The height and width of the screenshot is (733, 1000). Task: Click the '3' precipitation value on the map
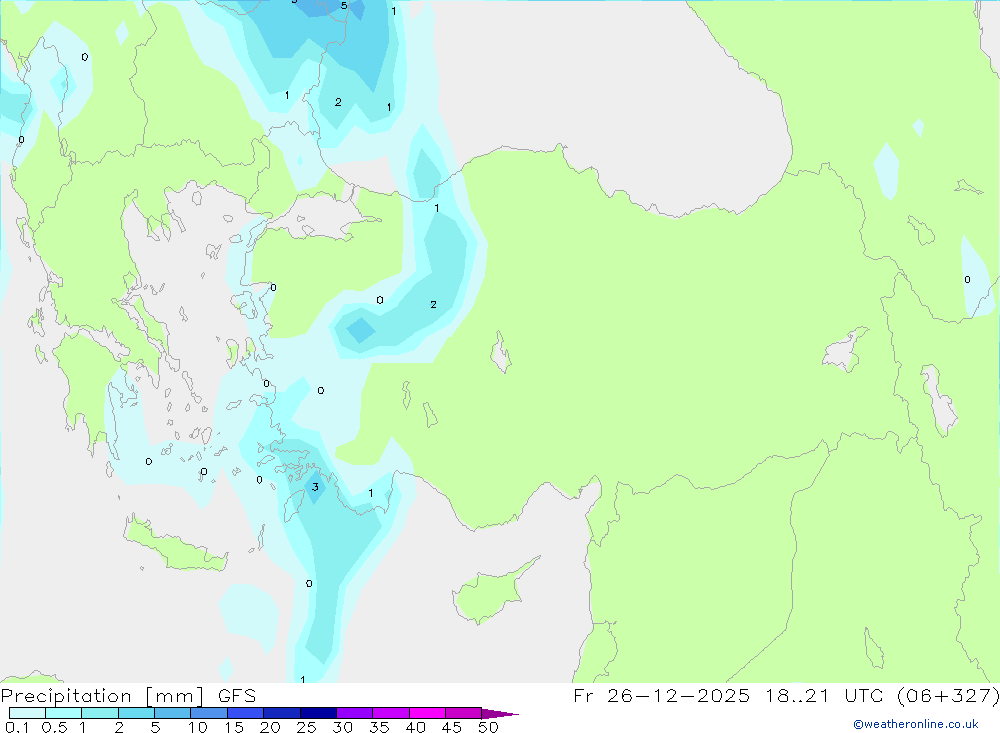(x=315, y=487)
